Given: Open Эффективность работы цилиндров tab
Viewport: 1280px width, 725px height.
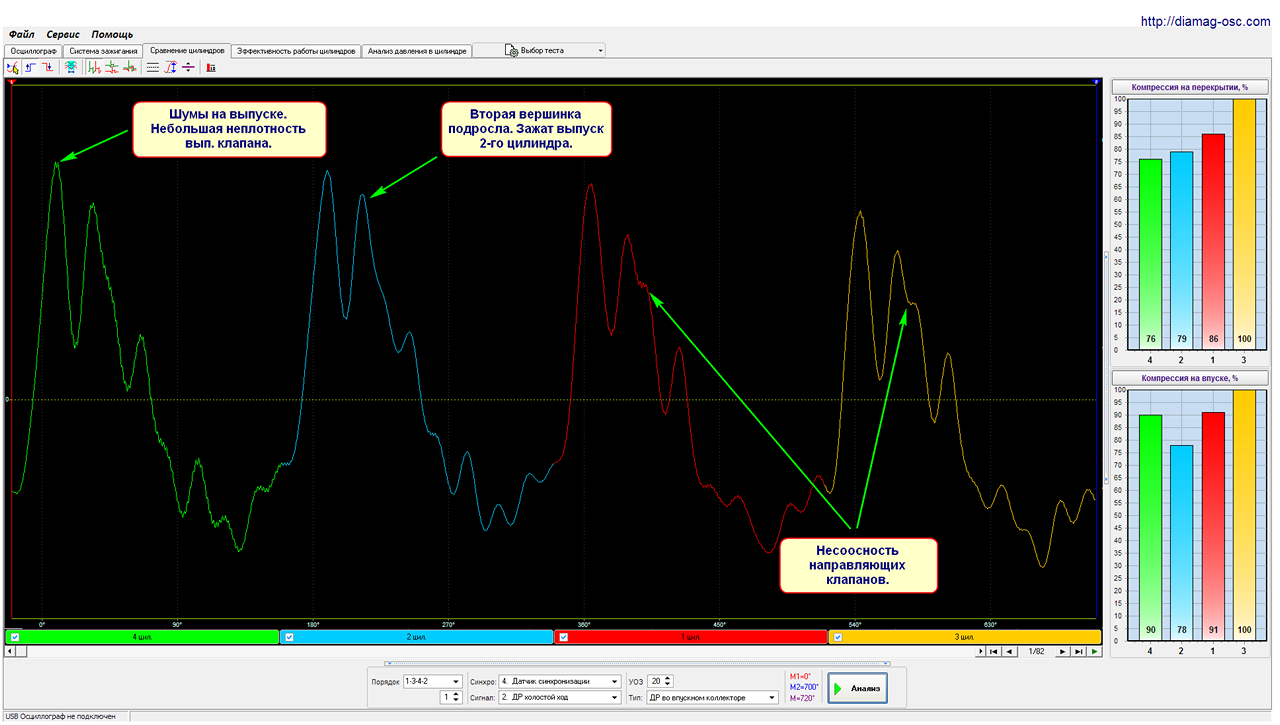Looking at the screenshot, I should 295,50.
